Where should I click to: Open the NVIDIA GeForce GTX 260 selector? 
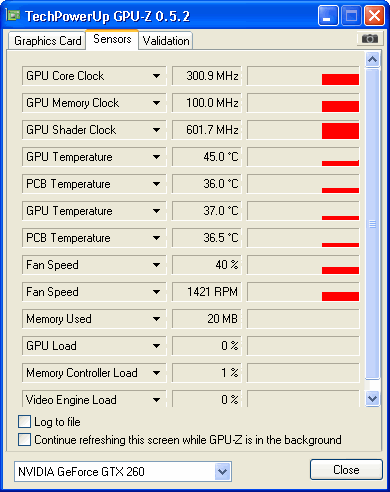pos(123,472)
